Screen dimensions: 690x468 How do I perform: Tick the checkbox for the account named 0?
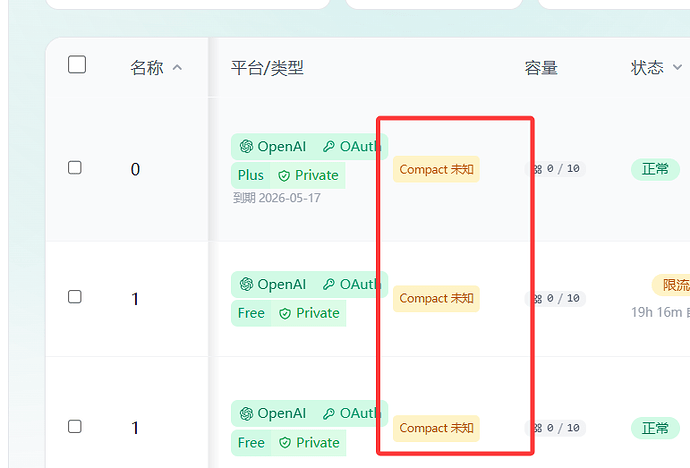click(x=75, y=168)
